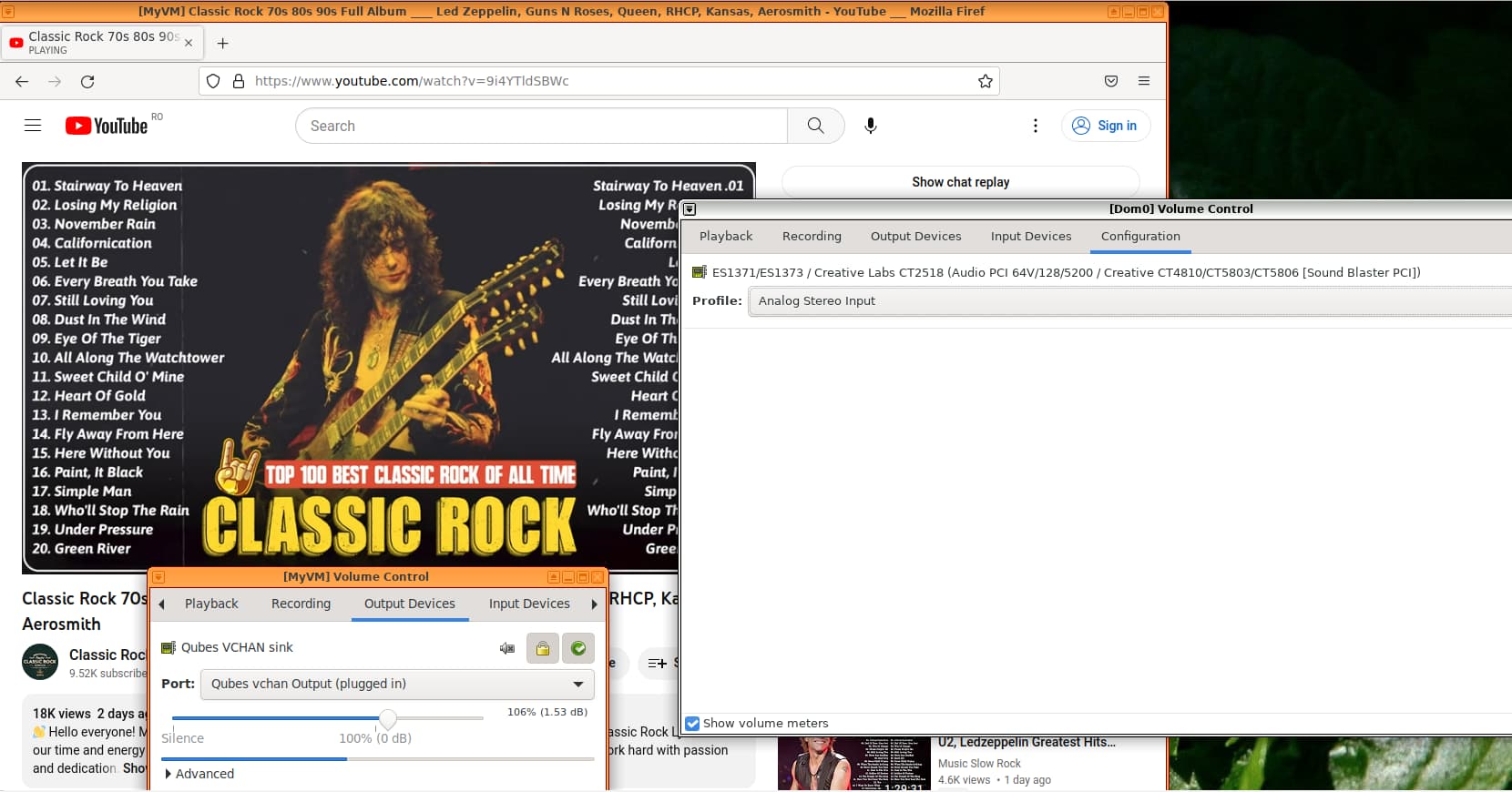Open Firefox window menu icon in title bar
Viewport: 1512px width, 792px height.
click(x=8, y=12)
